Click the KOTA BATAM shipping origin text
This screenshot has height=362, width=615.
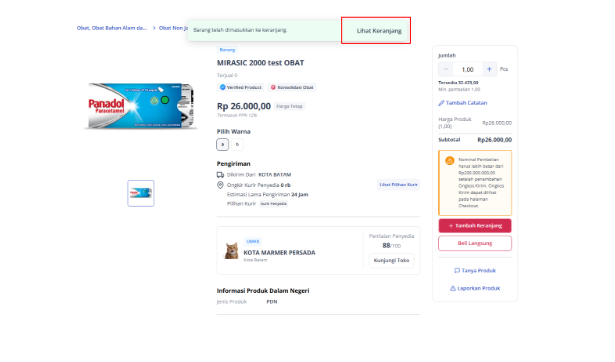tap(275, 175)
